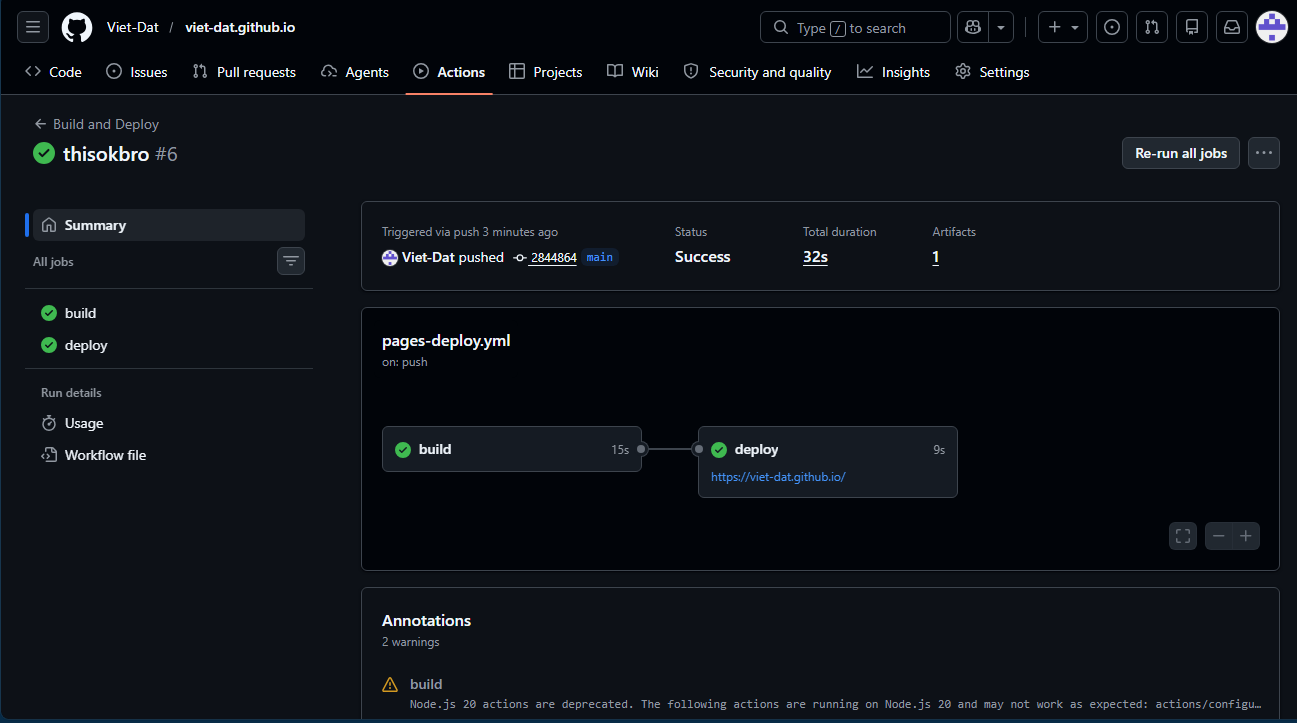Open the repository Settings tab
This screenshot has width=1297, height=723.
click(x=992, y=72)
